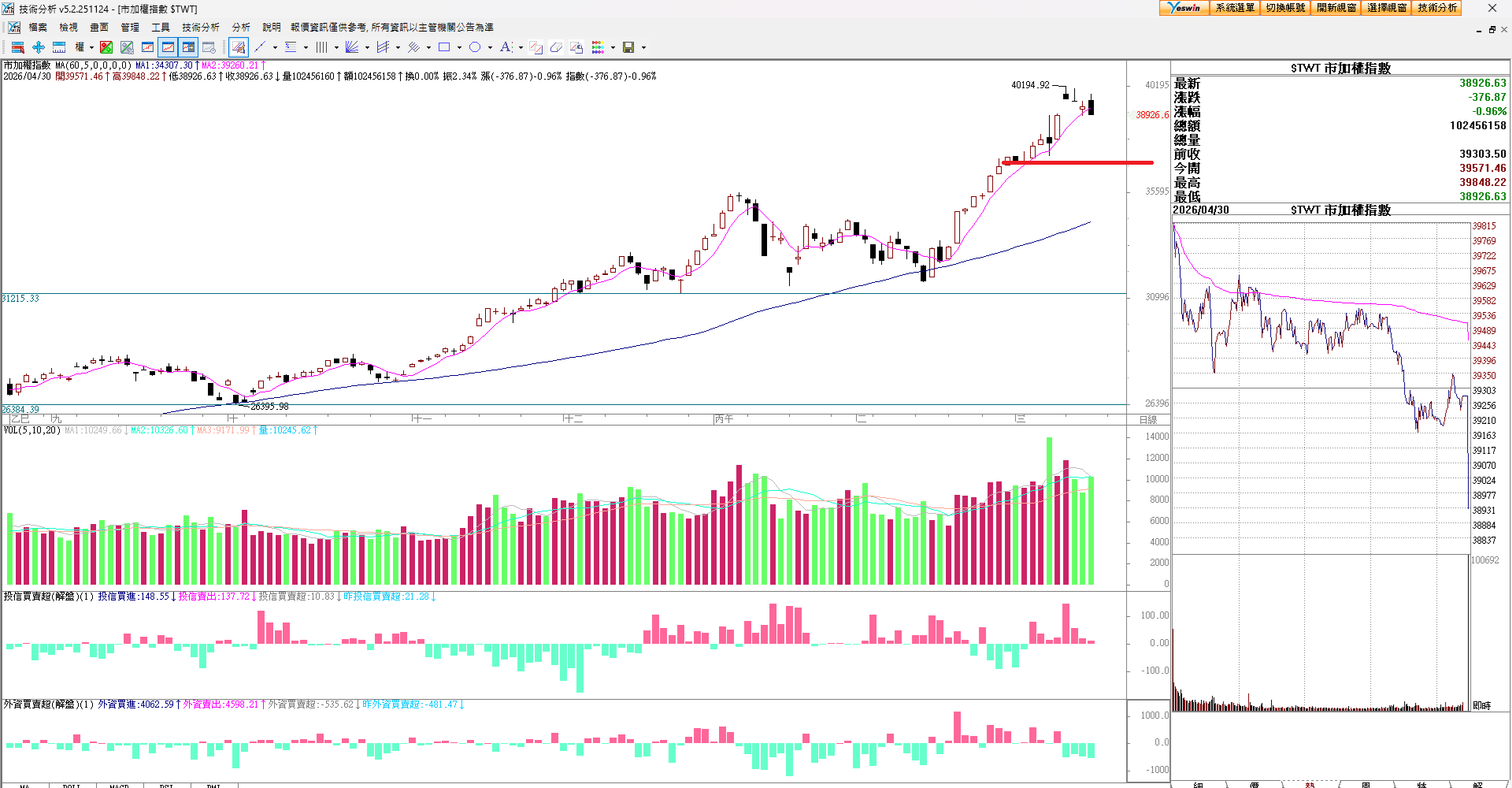
Task: Toggle the highlighted single chart view button
Action: [x=168, y=47]
